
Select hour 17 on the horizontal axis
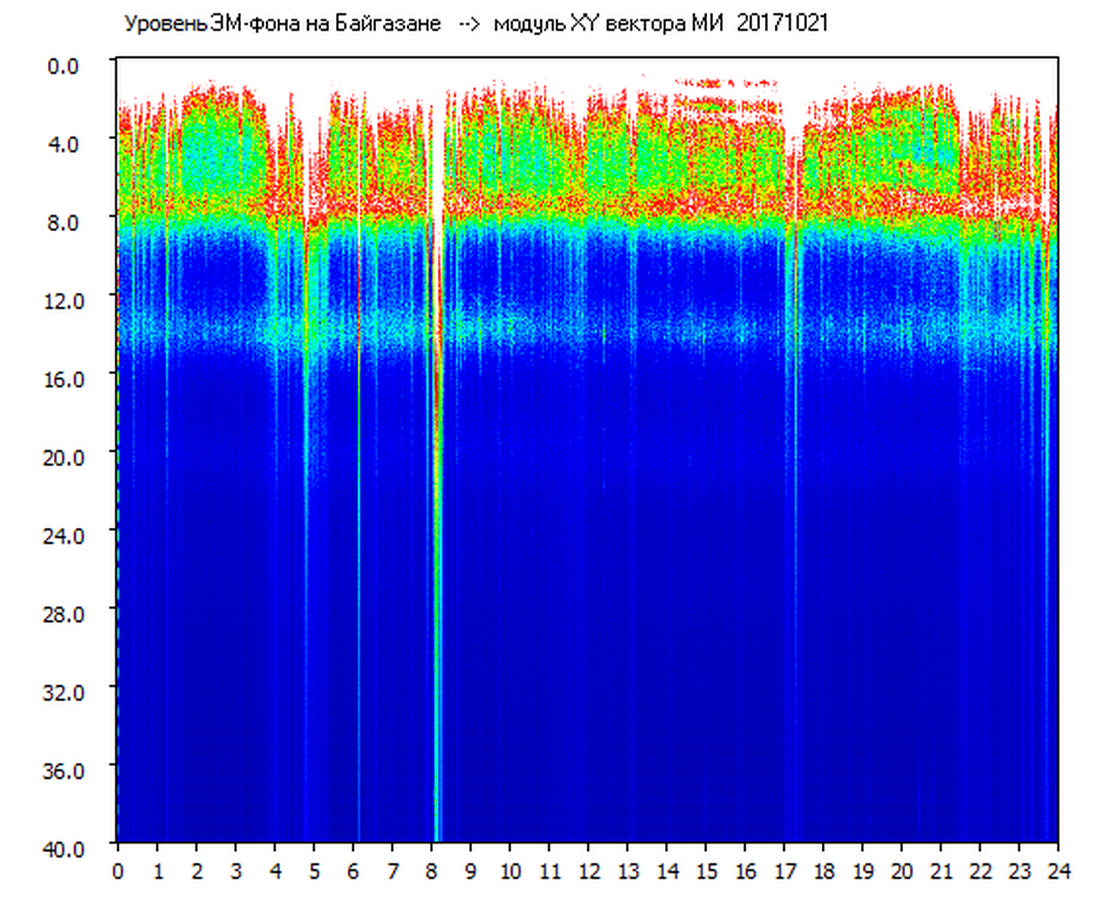[785, 870]
